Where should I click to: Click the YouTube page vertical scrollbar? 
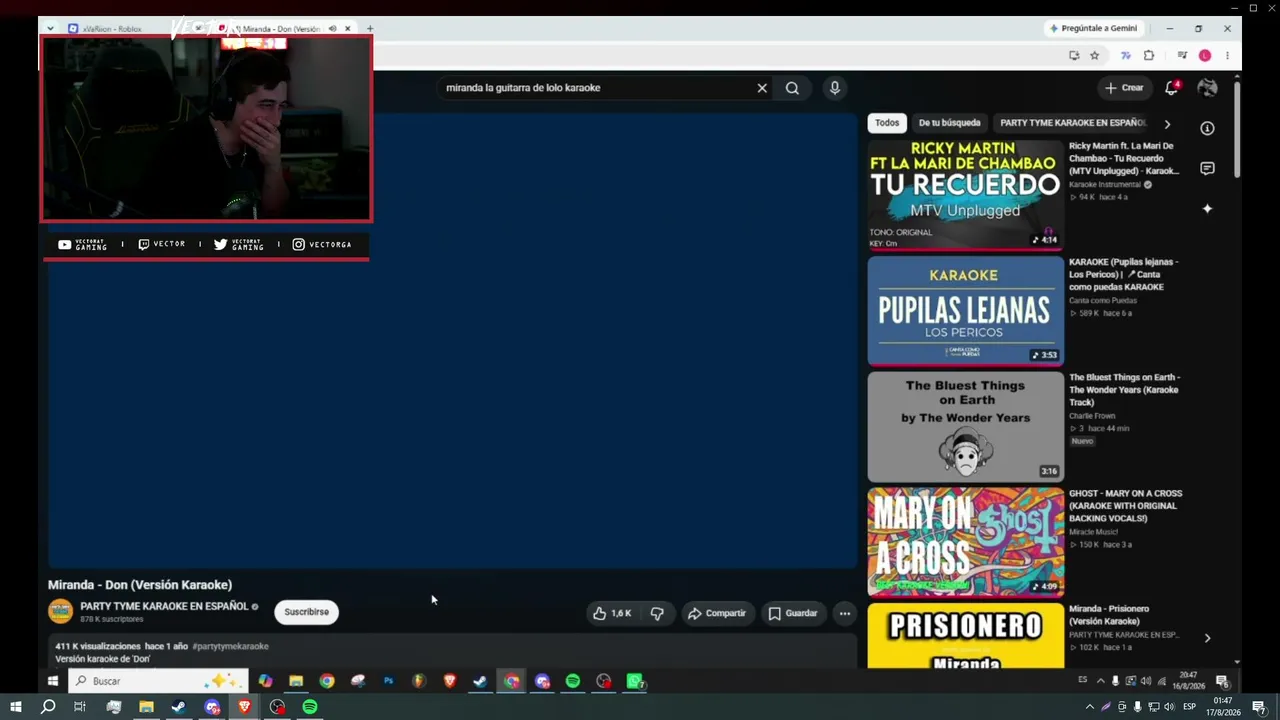tap(1237, 130)
